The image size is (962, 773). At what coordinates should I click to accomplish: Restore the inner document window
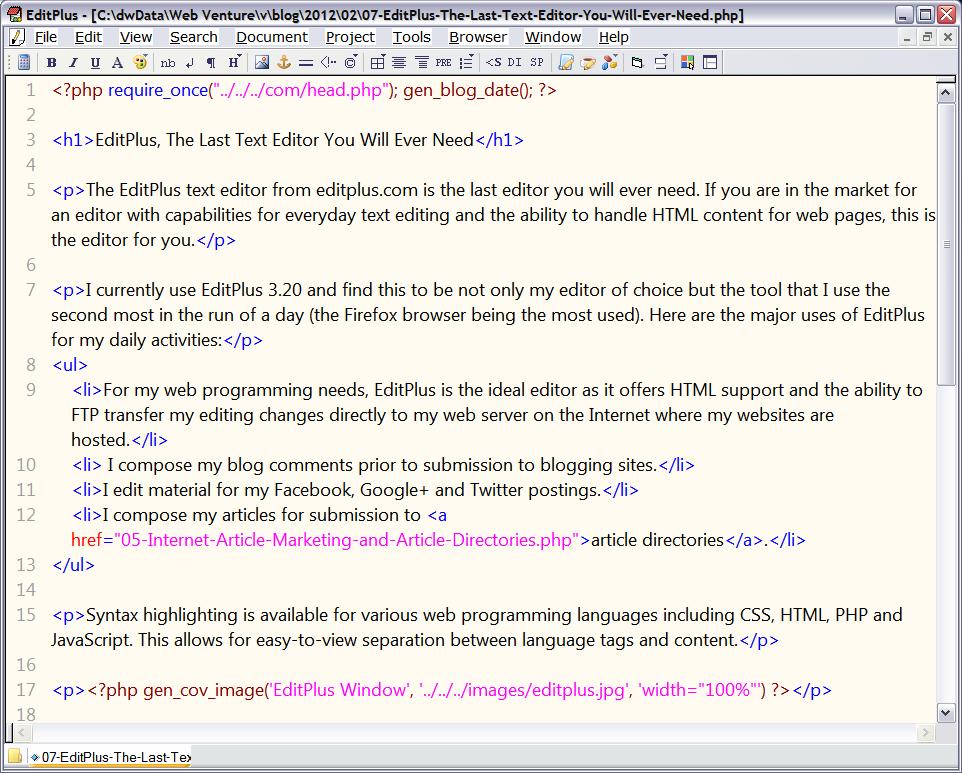tap(927, 37)
